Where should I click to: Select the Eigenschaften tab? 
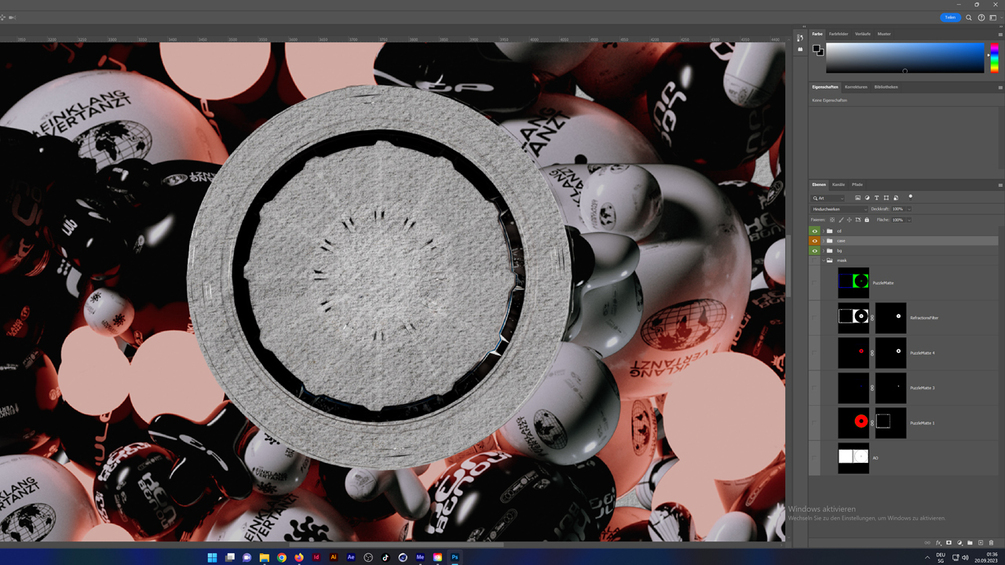(x=825, y=87)
